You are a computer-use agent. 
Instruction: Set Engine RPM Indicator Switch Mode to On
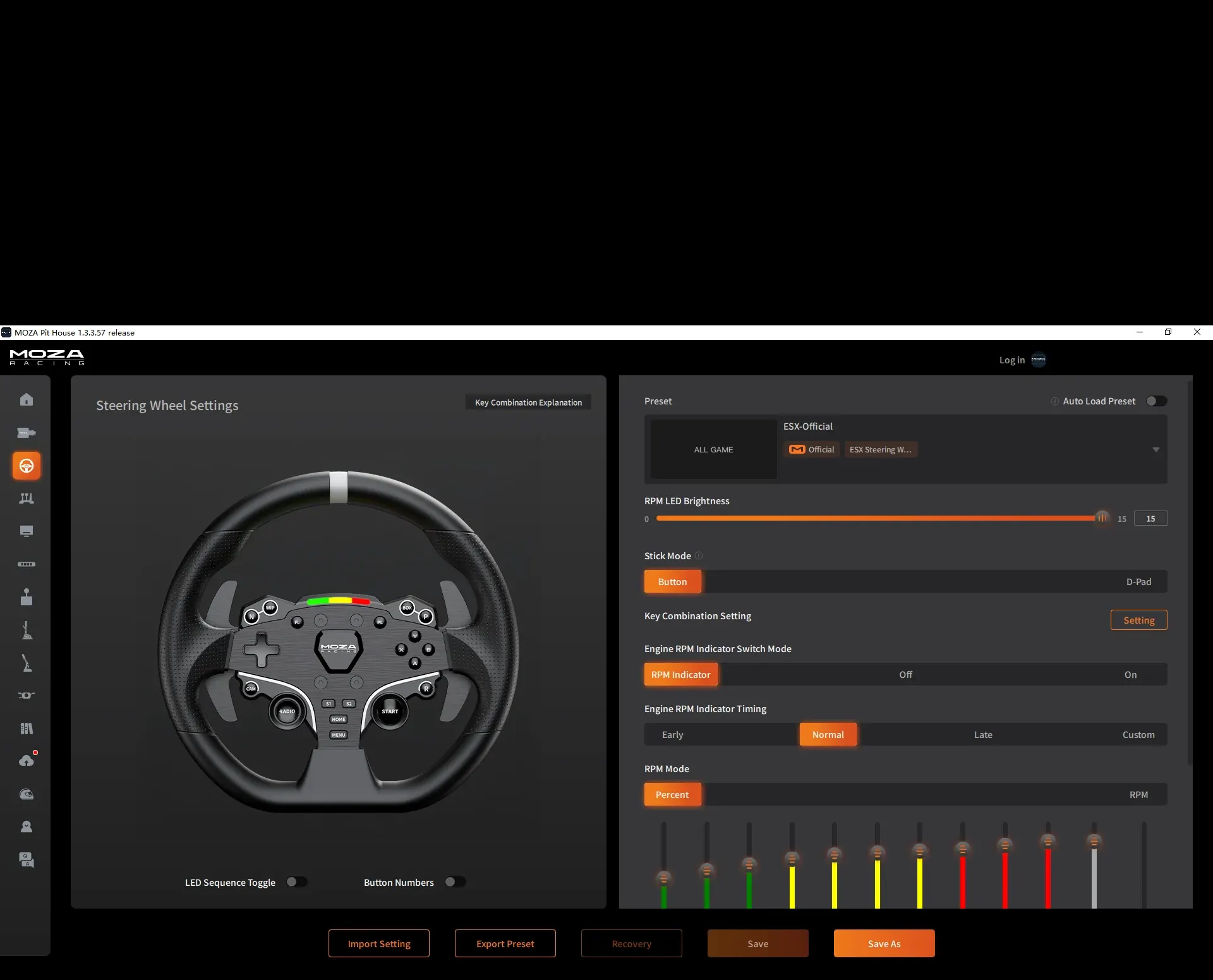point(1130,675)
